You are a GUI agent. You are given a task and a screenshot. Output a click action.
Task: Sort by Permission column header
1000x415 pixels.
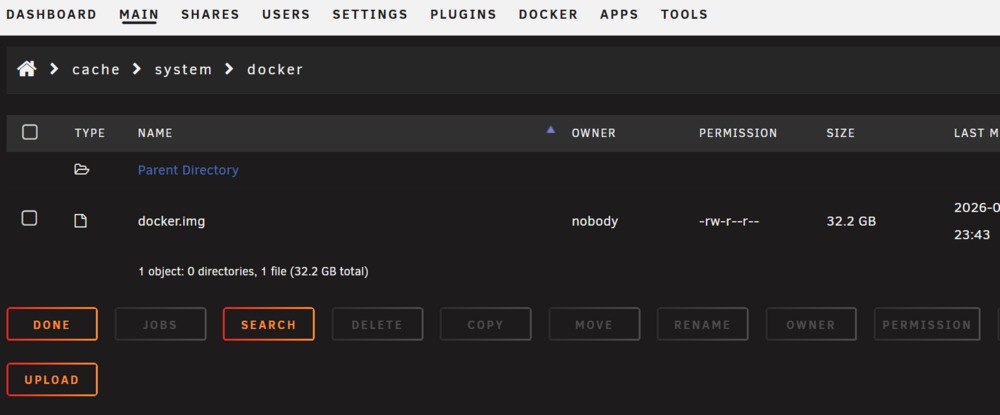(x=738, y=133)
